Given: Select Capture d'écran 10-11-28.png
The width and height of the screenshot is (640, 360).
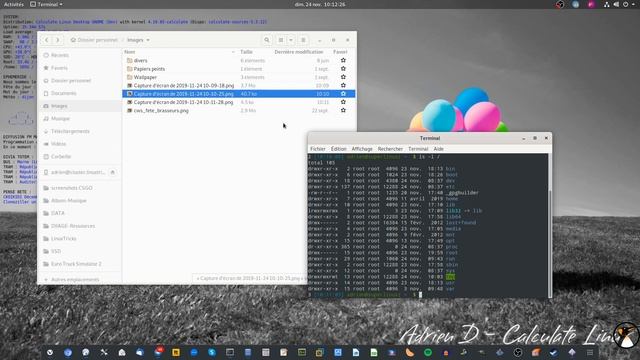Looking at the screenshot, I should click(239, 102).
